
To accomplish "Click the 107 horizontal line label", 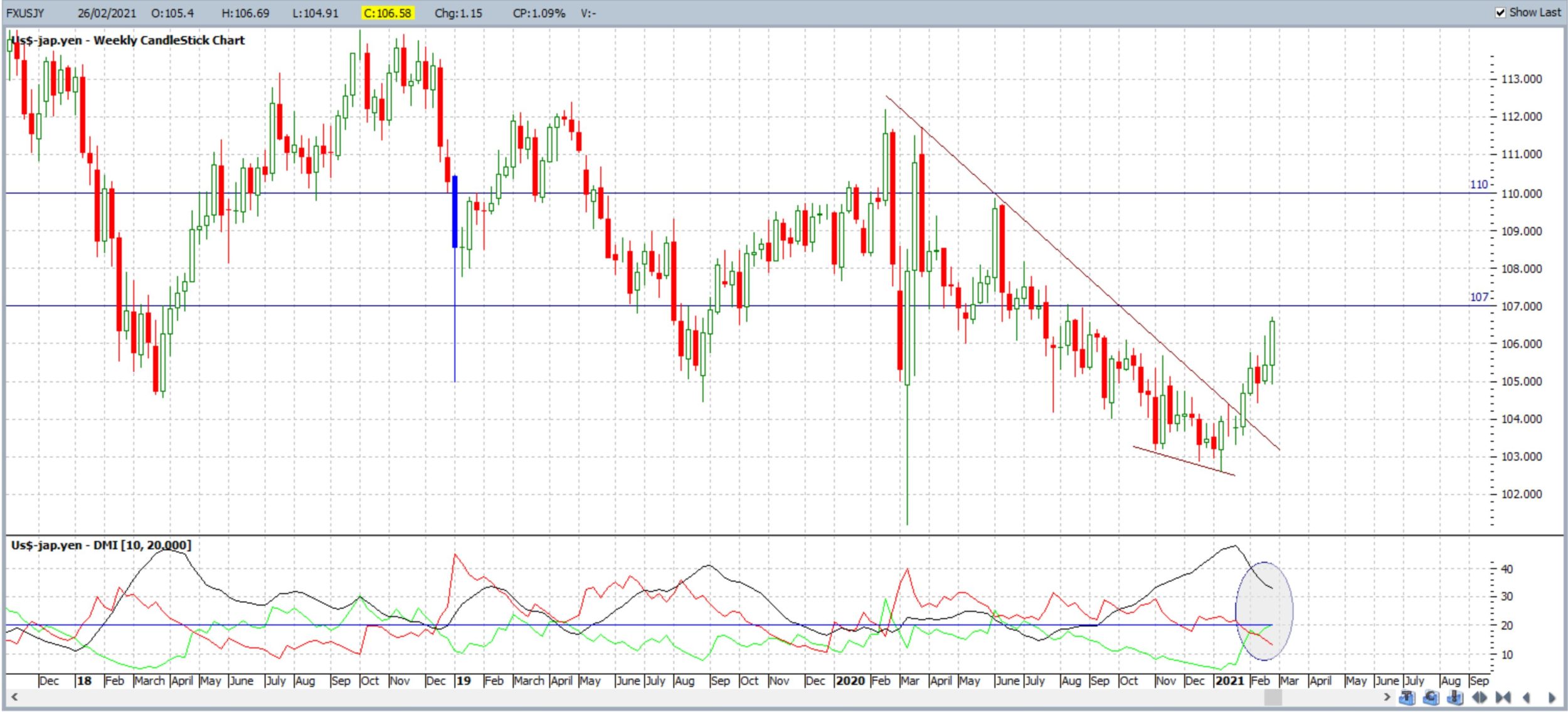I will coord(1478,297).
